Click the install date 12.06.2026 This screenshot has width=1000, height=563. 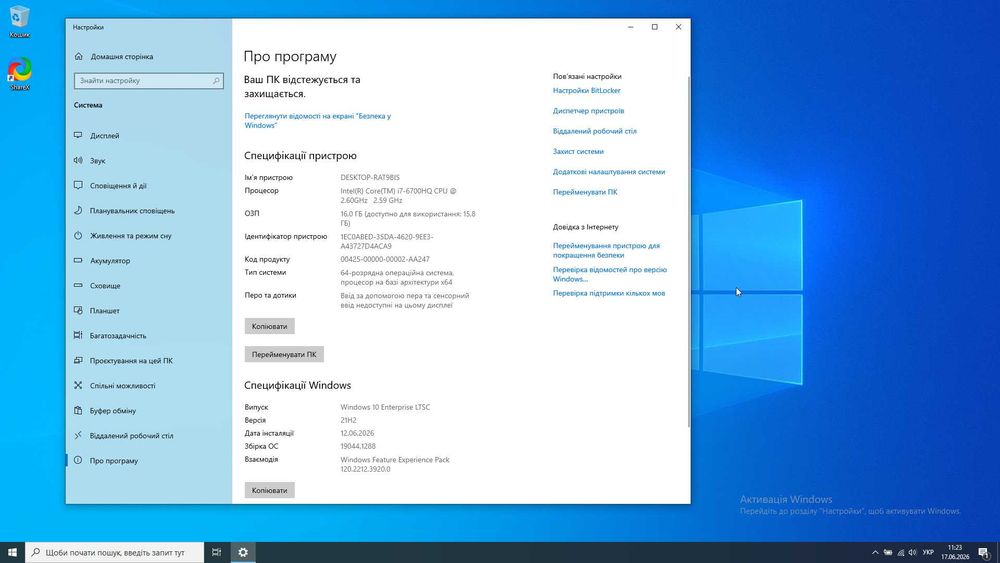tap(357, 433)
